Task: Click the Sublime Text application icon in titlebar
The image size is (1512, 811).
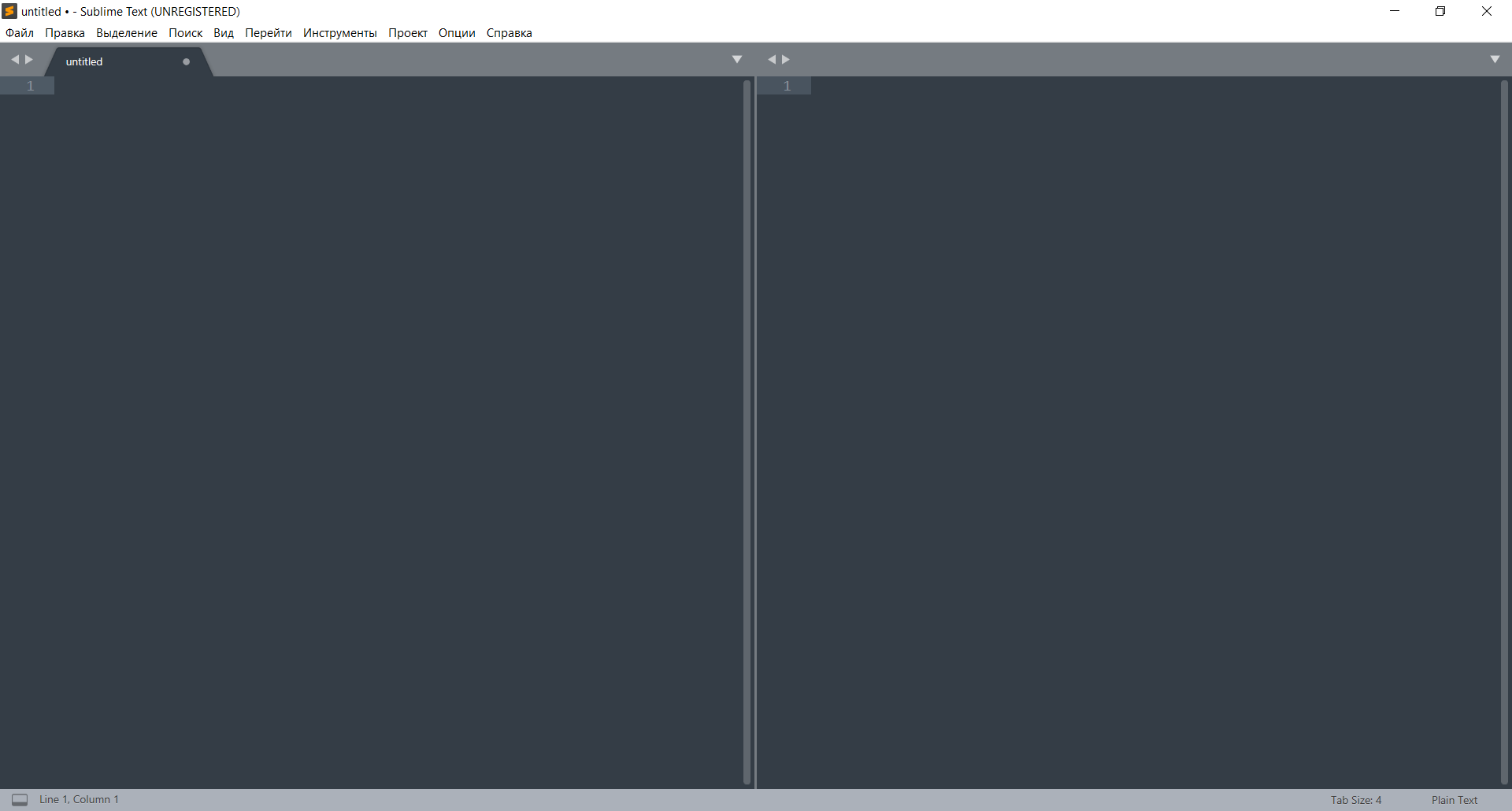Action: pyautogui.click(x=9, y=11)
